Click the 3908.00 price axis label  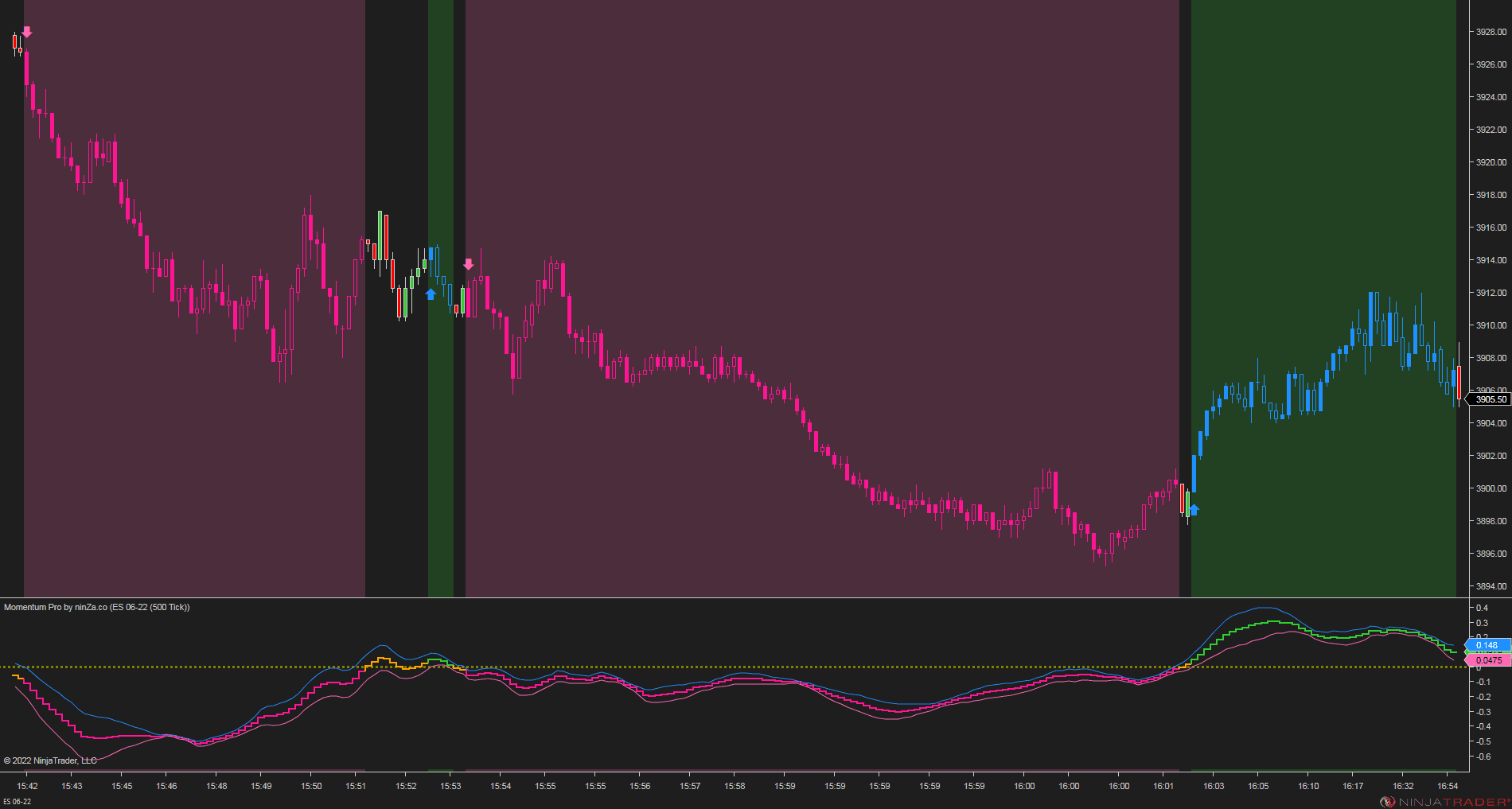1491,358
